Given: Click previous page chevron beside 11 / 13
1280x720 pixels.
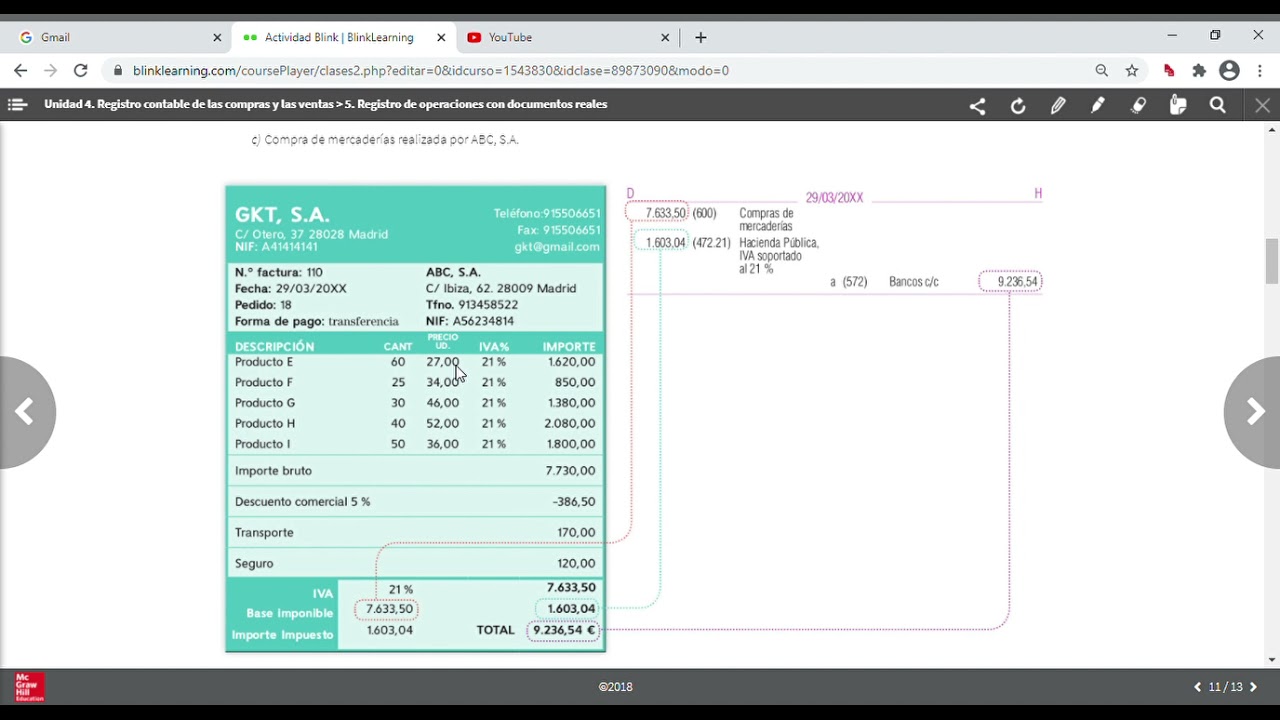Looking at the screenshot, I should pos(1198,687).
